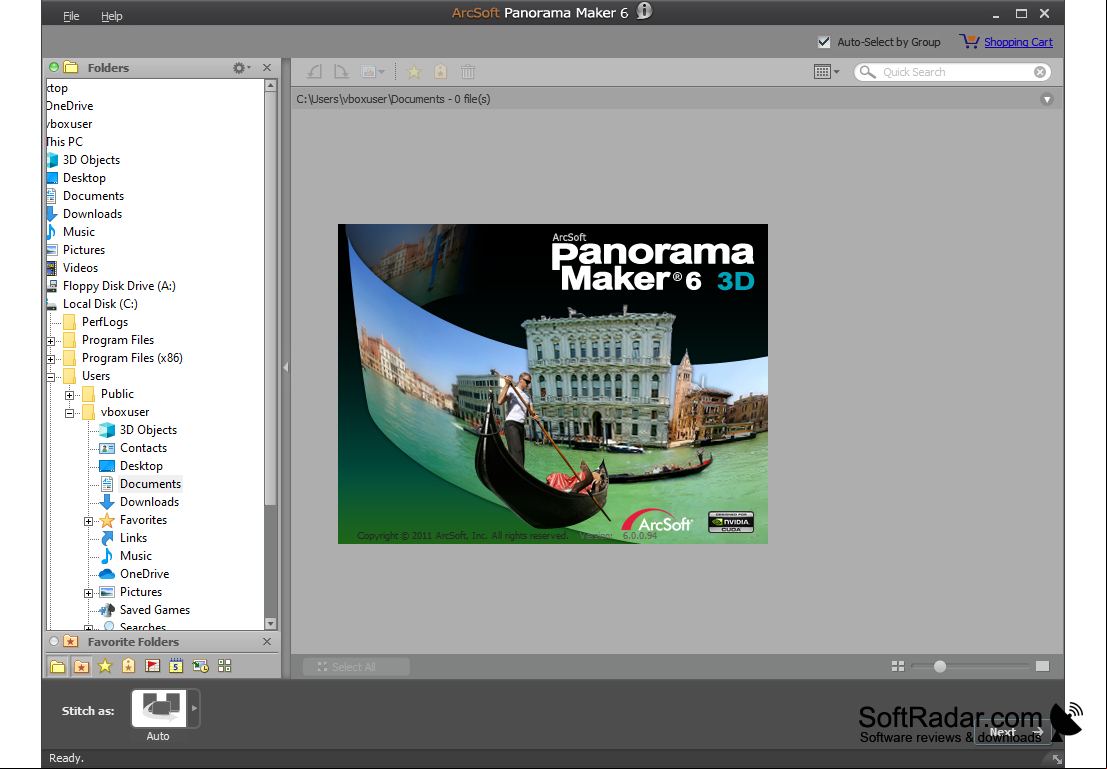Click the magnifier icon in Quick Search

point(868,72)
